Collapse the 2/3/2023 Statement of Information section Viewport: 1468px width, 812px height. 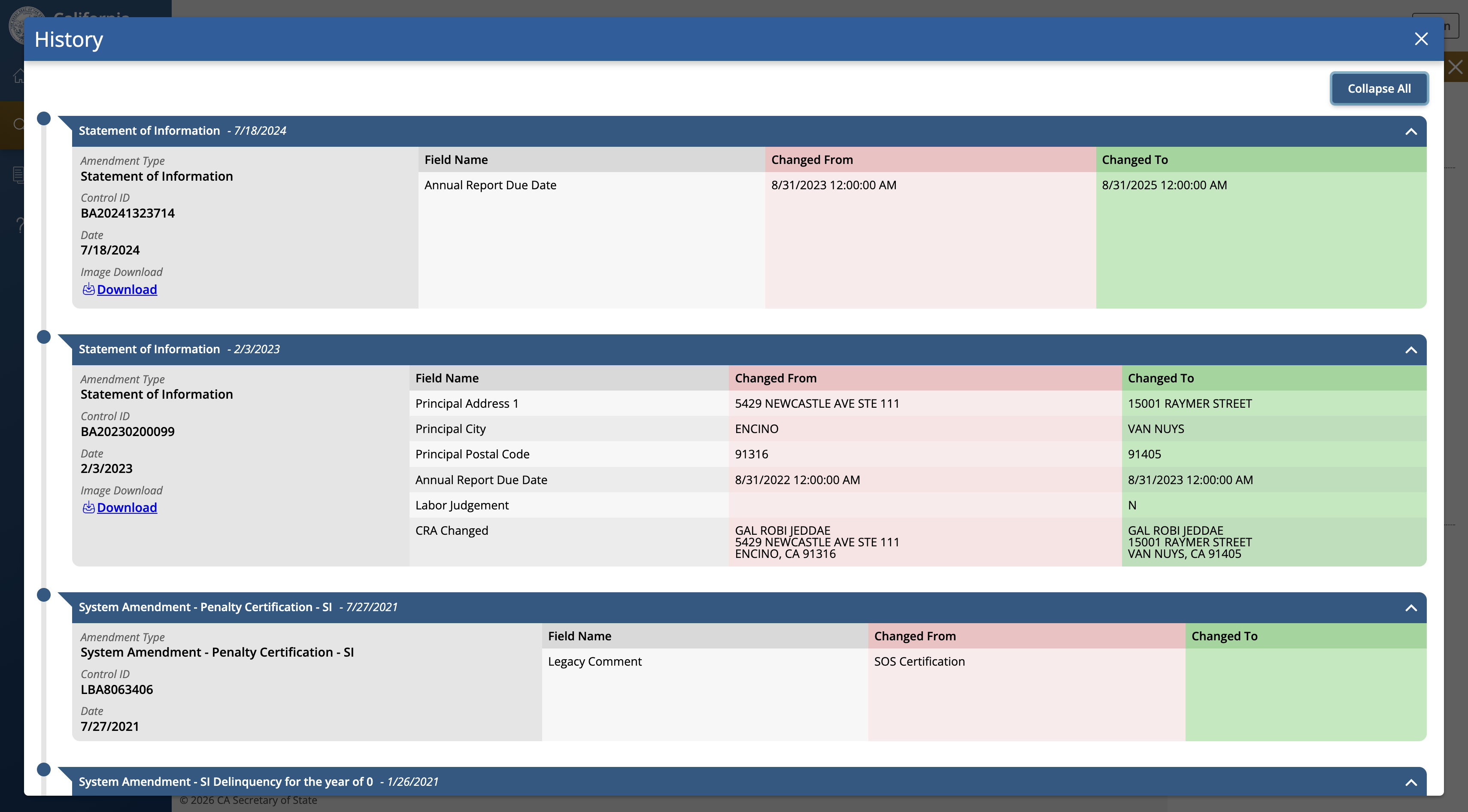click(x=1410, y=350)
